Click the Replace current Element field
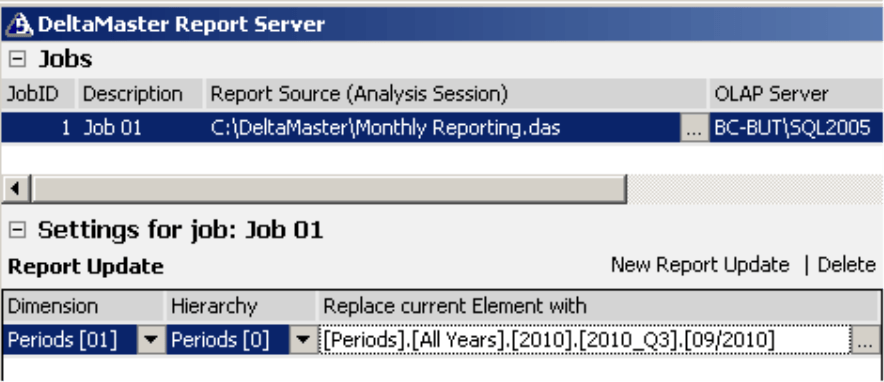The height and width of the screenshot is (382, 884). pyautogui.click(x=585, y=340)
